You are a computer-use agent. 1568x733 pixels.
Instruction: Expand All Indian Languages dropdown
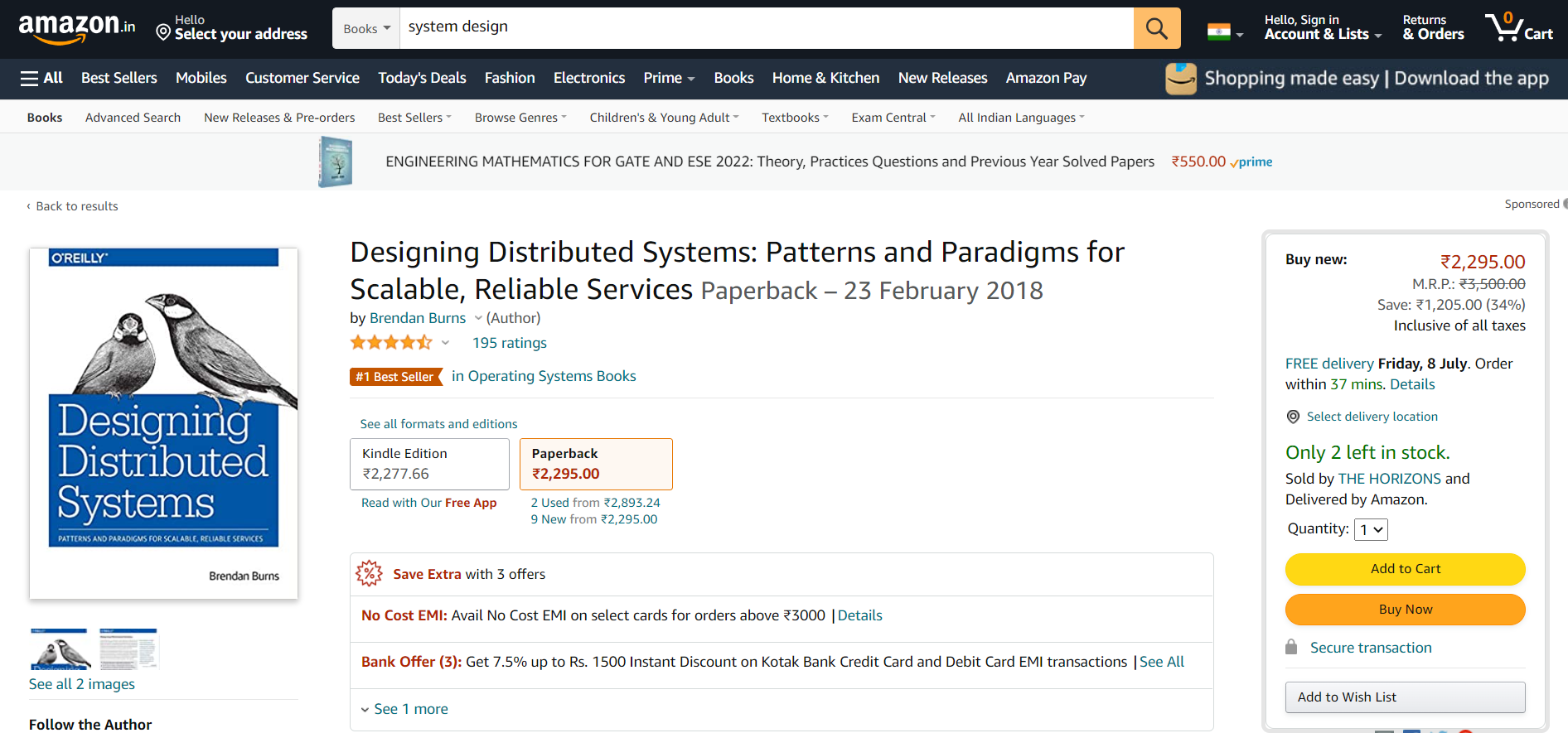click(x=1021, y=118)
